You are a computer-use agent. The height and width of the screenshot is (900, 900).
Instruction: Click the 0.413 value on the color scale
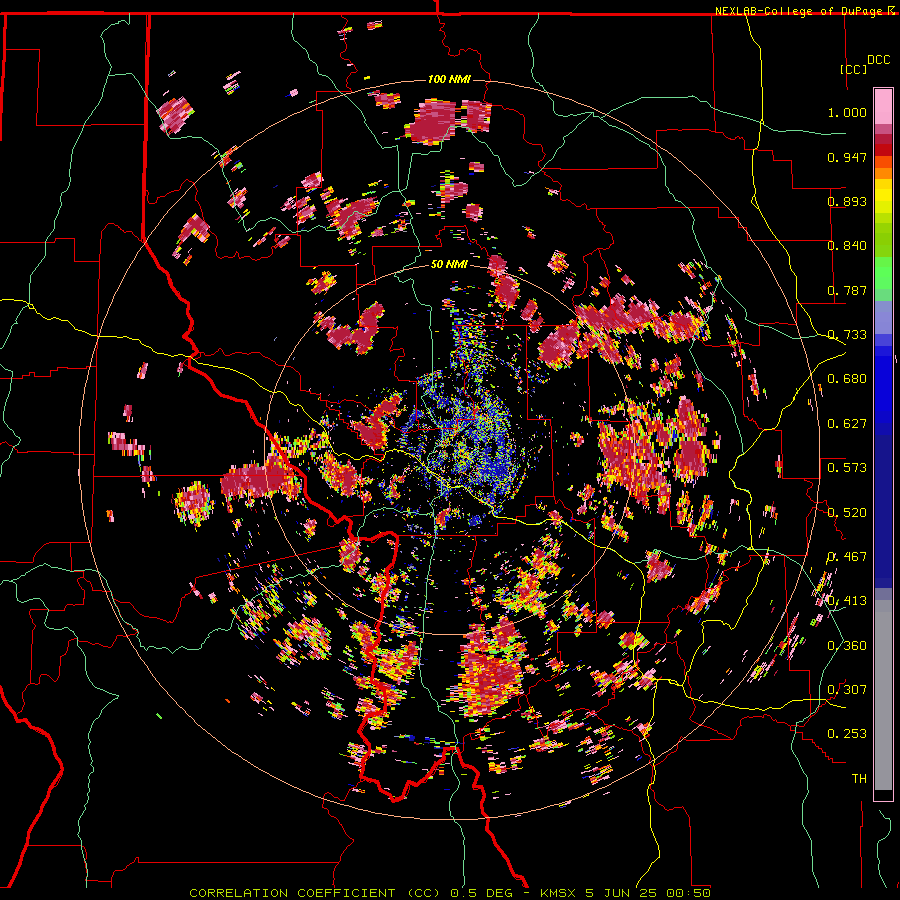click(x=847, y=601)
